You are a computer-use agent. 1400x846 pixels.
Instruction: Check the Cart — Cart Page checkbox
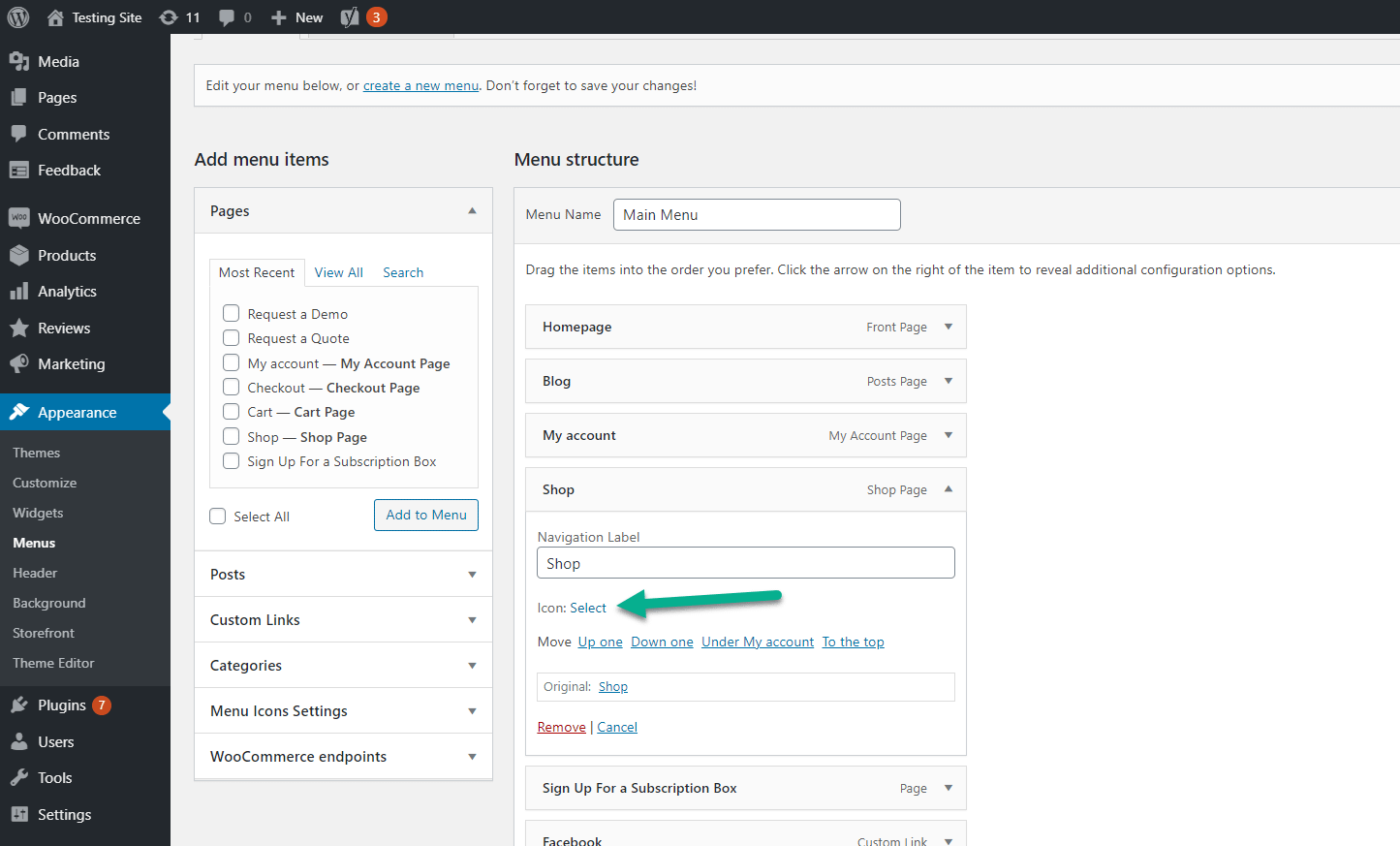pos(231,411)
